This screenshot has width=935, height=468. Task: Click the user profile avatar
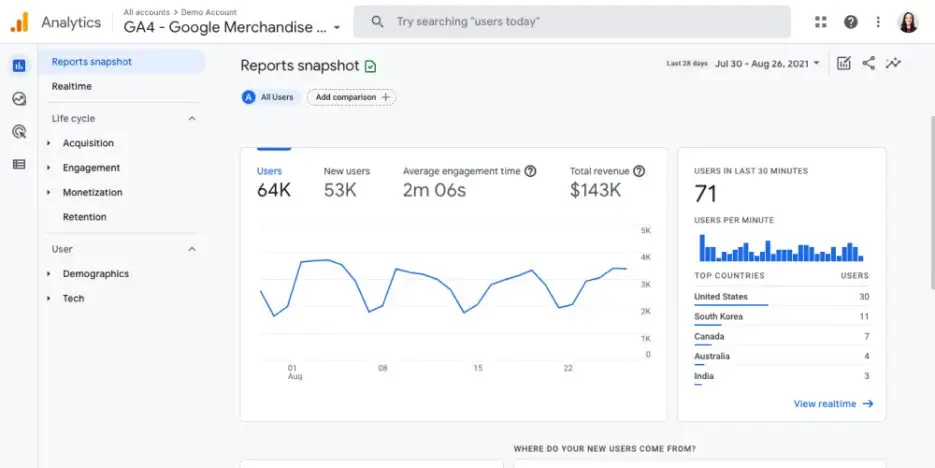pos(908,22)
